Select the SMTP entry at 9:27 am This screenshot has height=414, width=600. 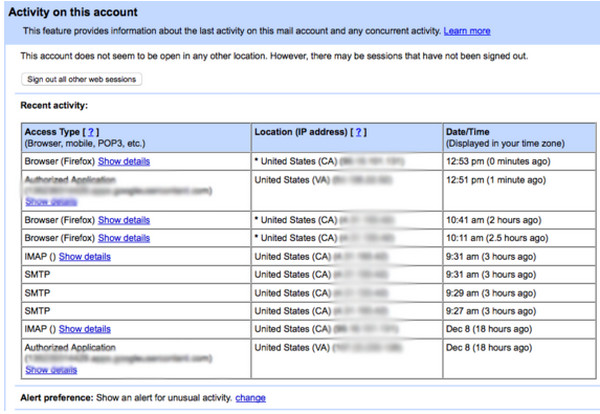[x=37, y=310]
